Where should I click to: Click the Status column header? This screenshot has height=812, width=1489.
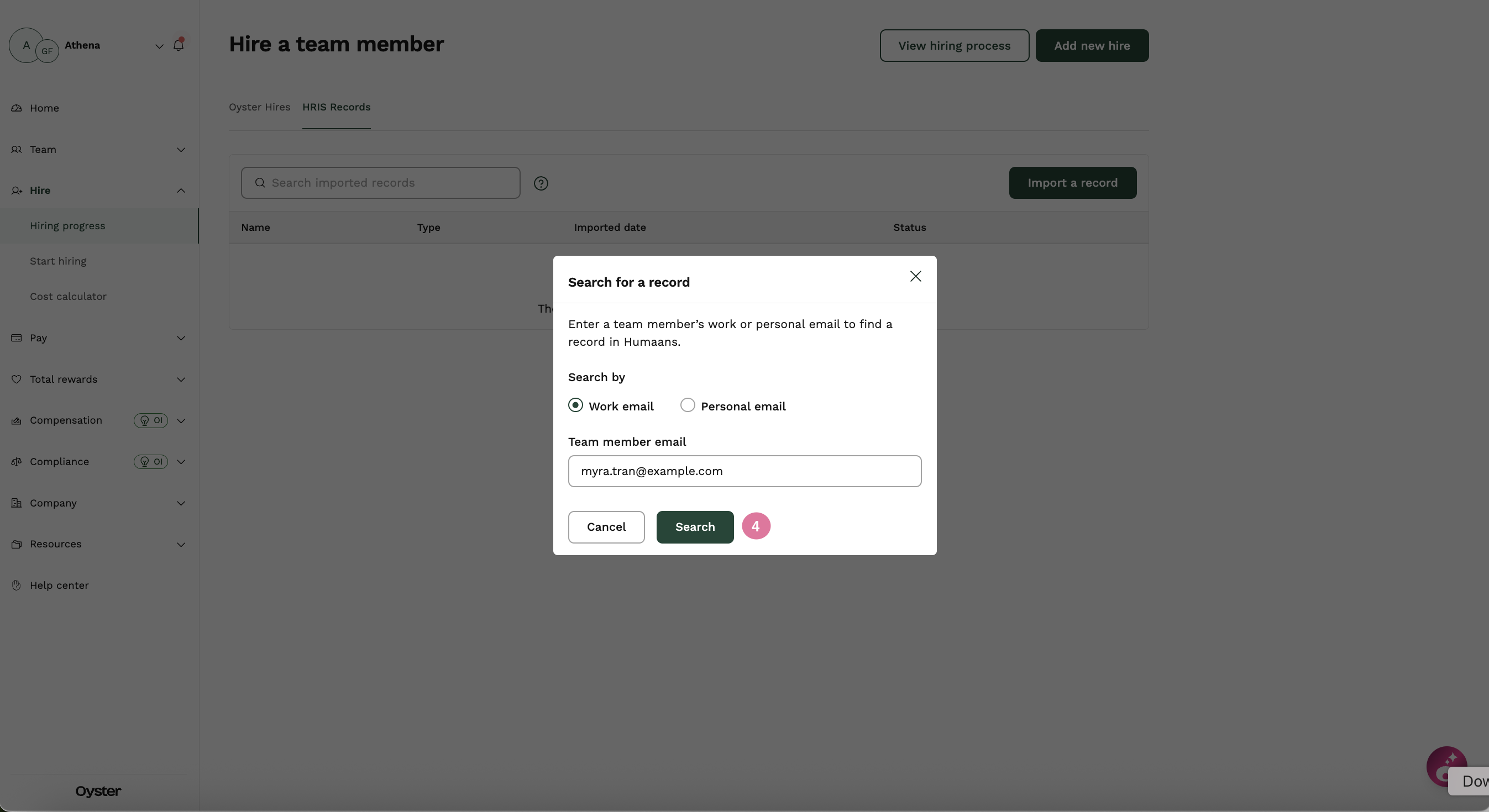click(909, 228)
